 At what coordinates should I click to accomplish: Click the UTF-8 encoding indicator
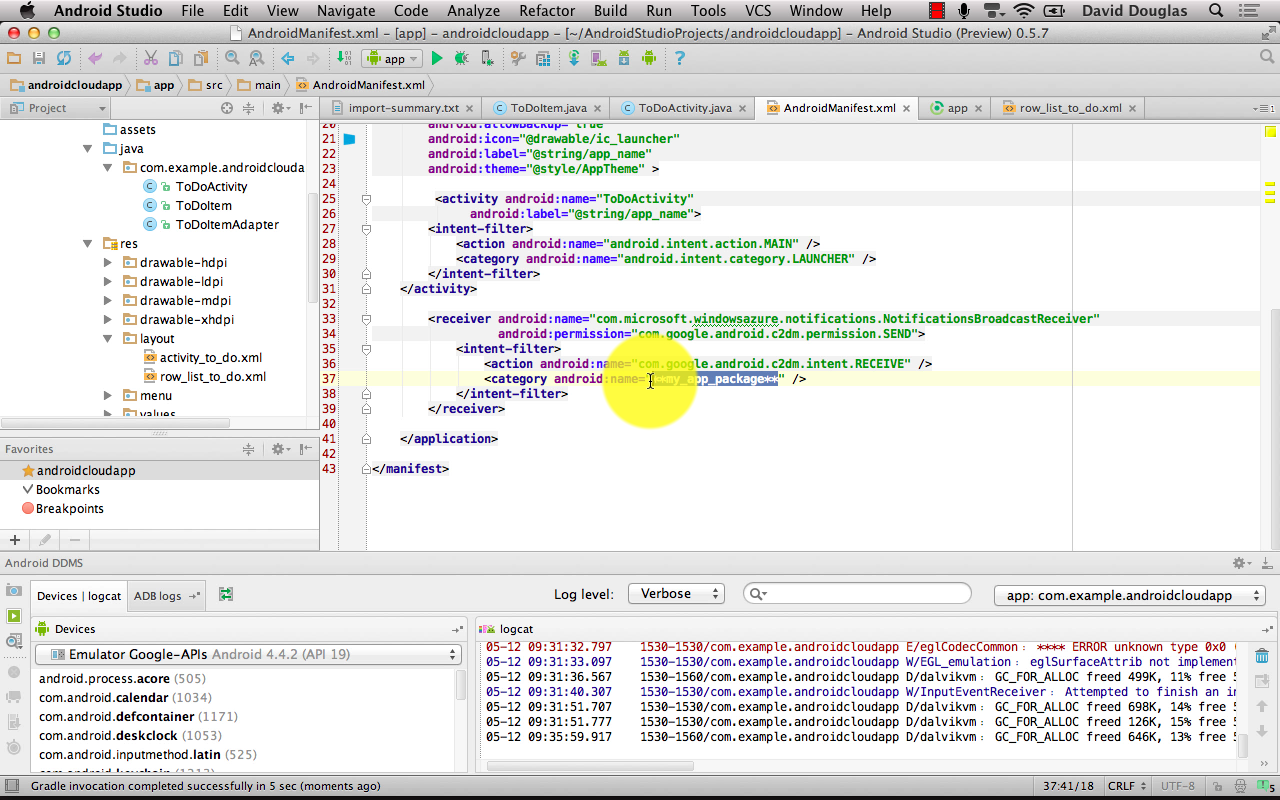click(x=1178, y=786)
